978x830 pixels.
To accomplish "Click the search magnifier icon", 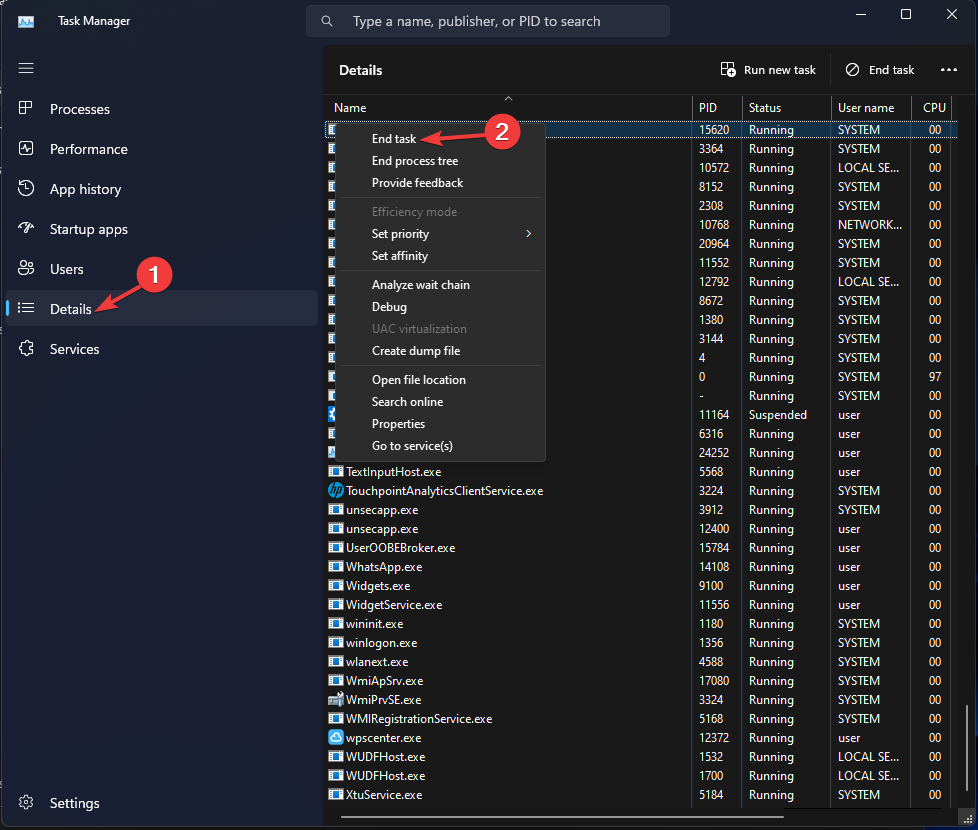I will (x=327, y=21).
